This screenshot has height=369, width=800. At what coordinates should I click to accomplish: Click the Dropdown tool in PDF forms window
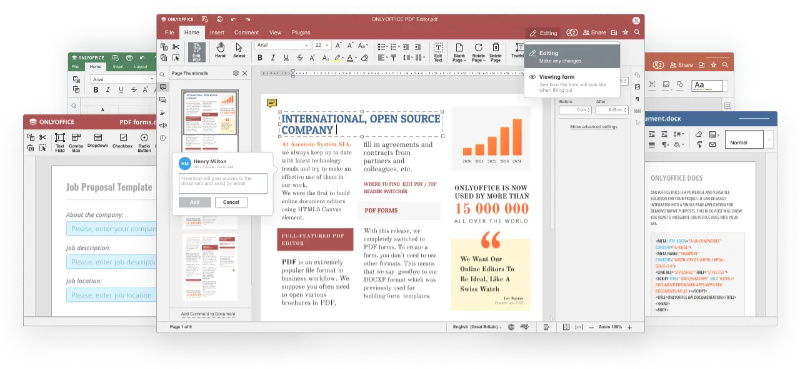pyautogui.click(x=97, y=141)
